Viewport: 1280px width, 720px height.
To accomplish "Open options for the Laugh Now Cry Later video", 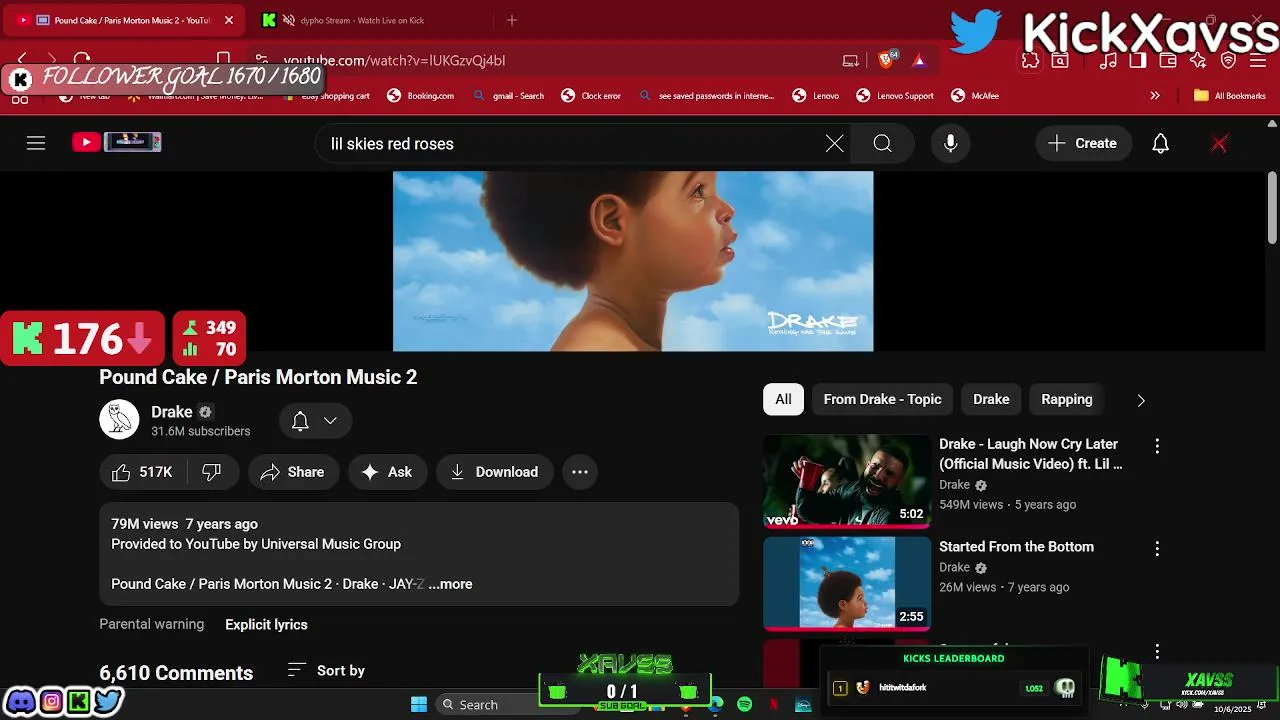I will 1157,446.
